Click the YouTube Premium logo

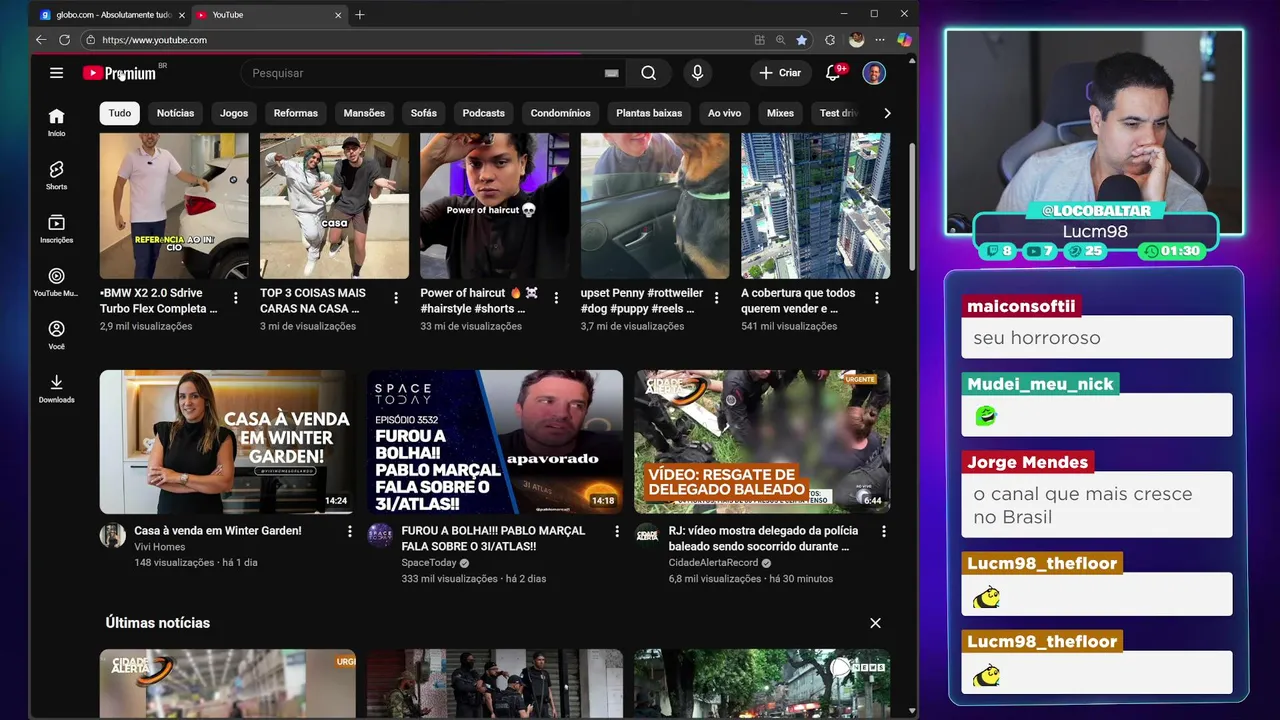click(120, 73)
